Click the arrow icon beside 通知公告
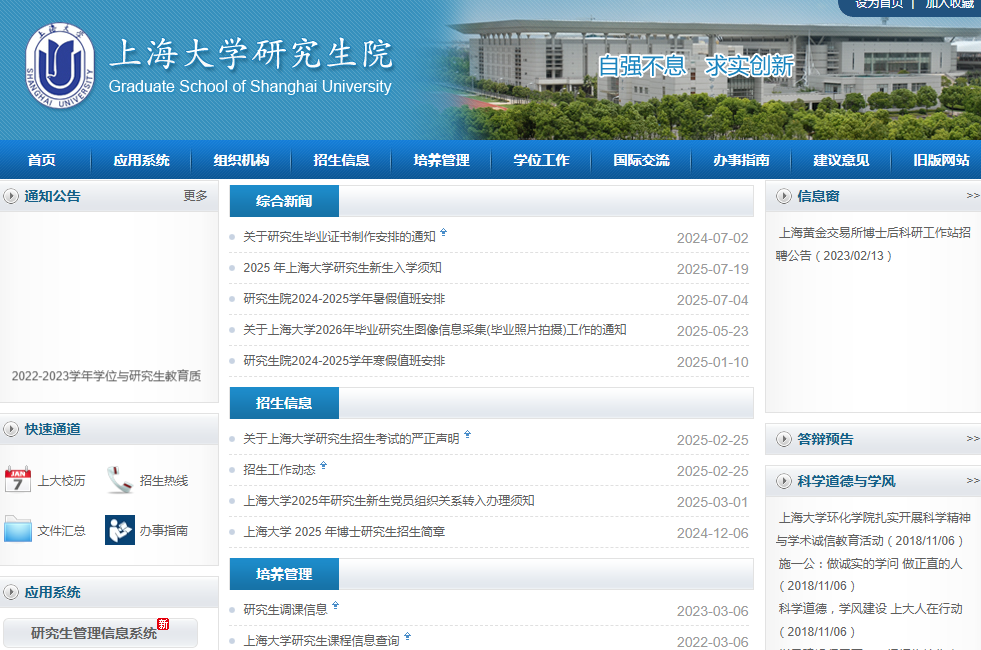The image size is (981, 650). [12, 196]
